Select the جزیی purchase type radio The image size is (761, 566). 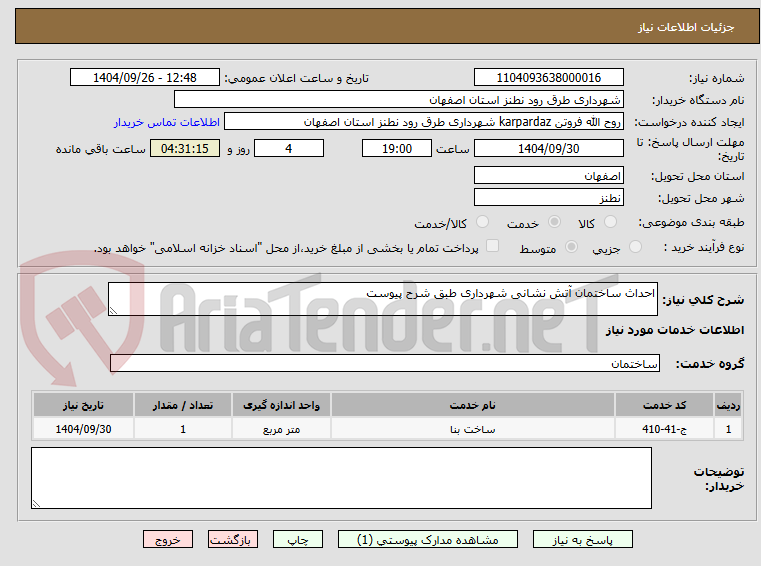pyautogui.click(x=635, y=247)
